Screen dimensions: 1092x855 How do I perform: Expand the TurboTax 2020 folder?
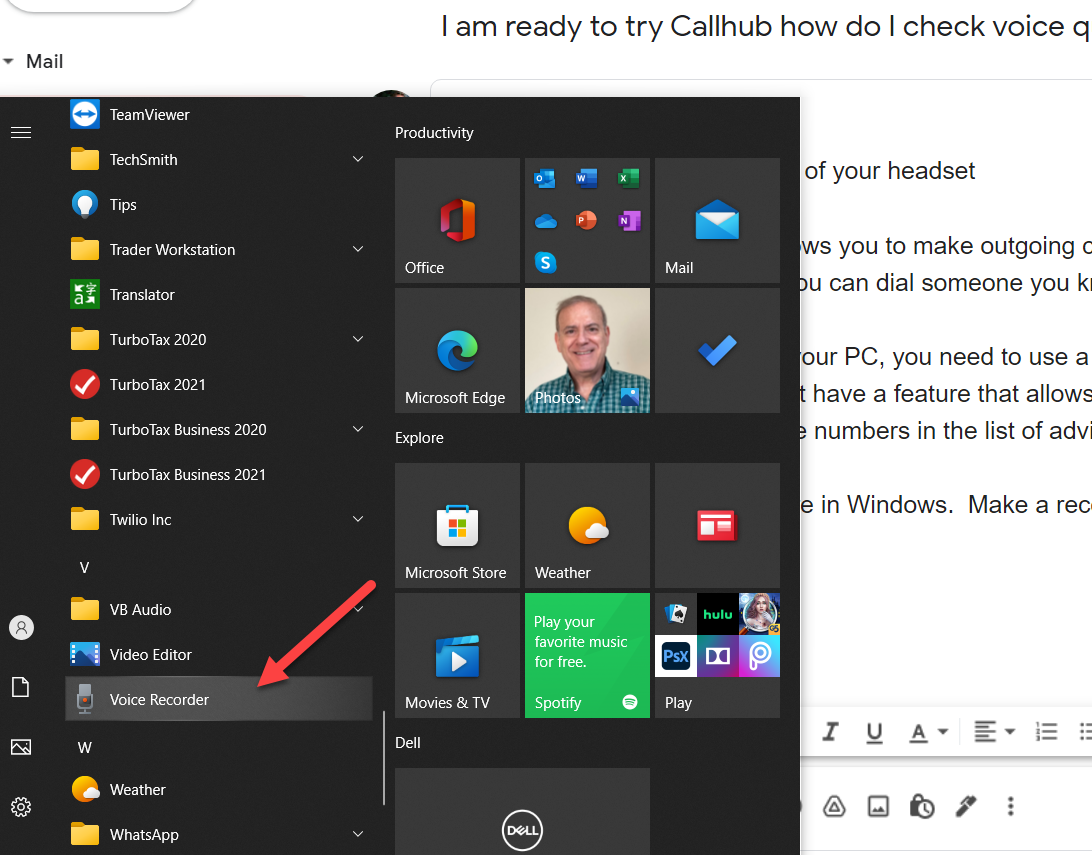point(358,338)
